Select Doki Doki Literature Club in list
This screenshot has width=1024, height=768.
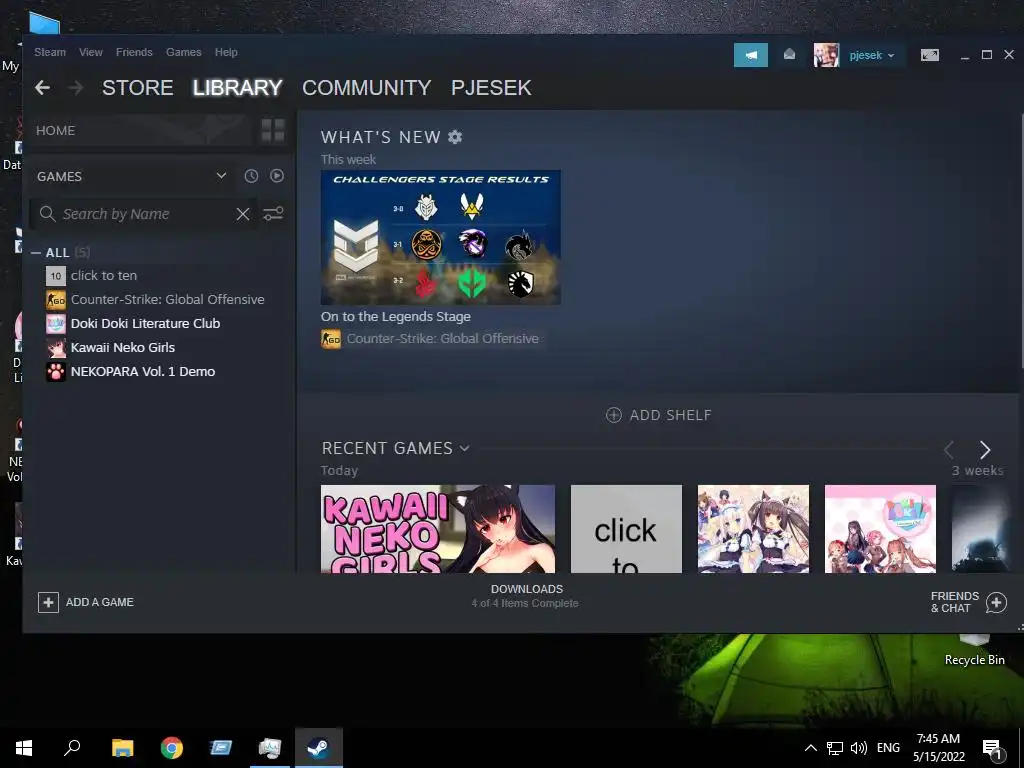coord(146,323)
